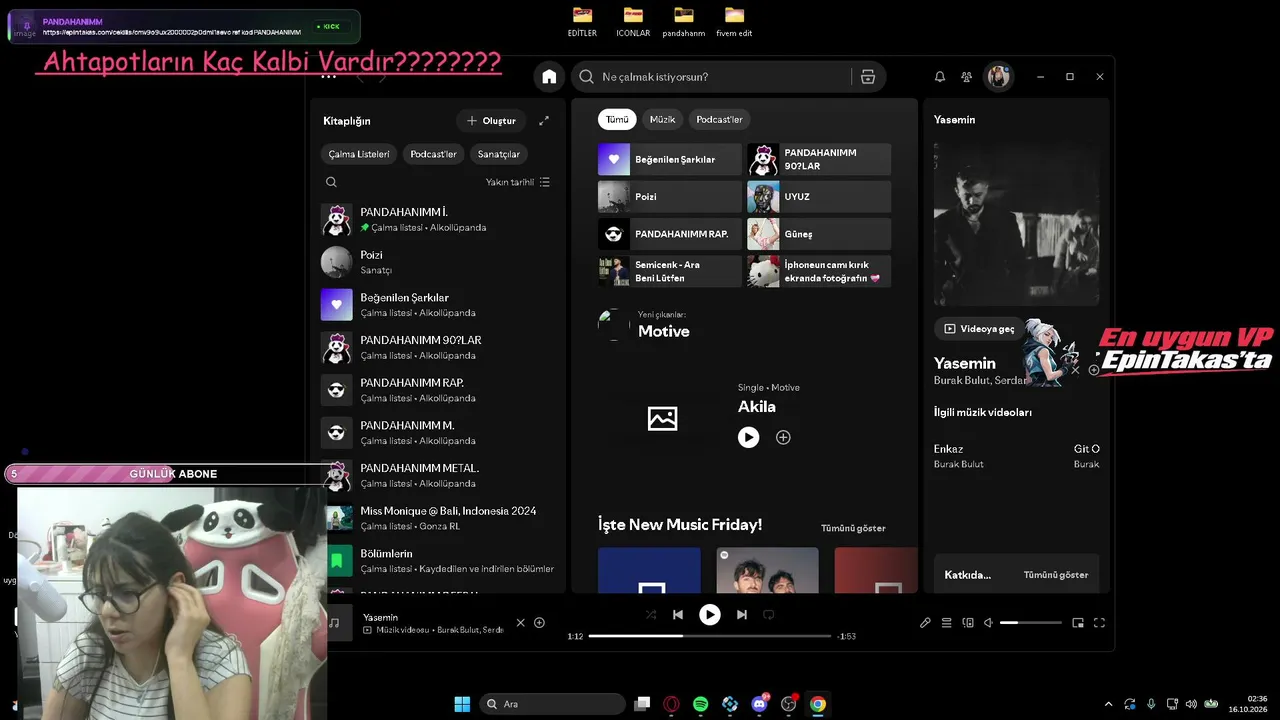Click the Oluştur create button
Viewport: 1280px width, 720px height.
click(x=491, y=121)
